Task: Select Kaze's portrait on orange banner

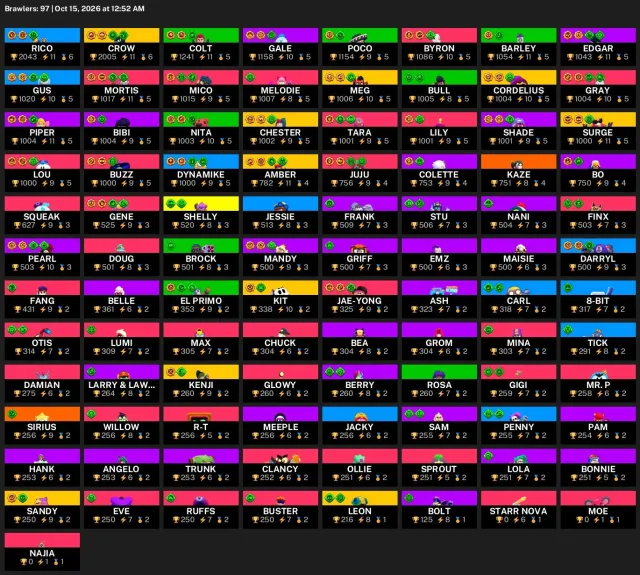Action: [518, 164]
